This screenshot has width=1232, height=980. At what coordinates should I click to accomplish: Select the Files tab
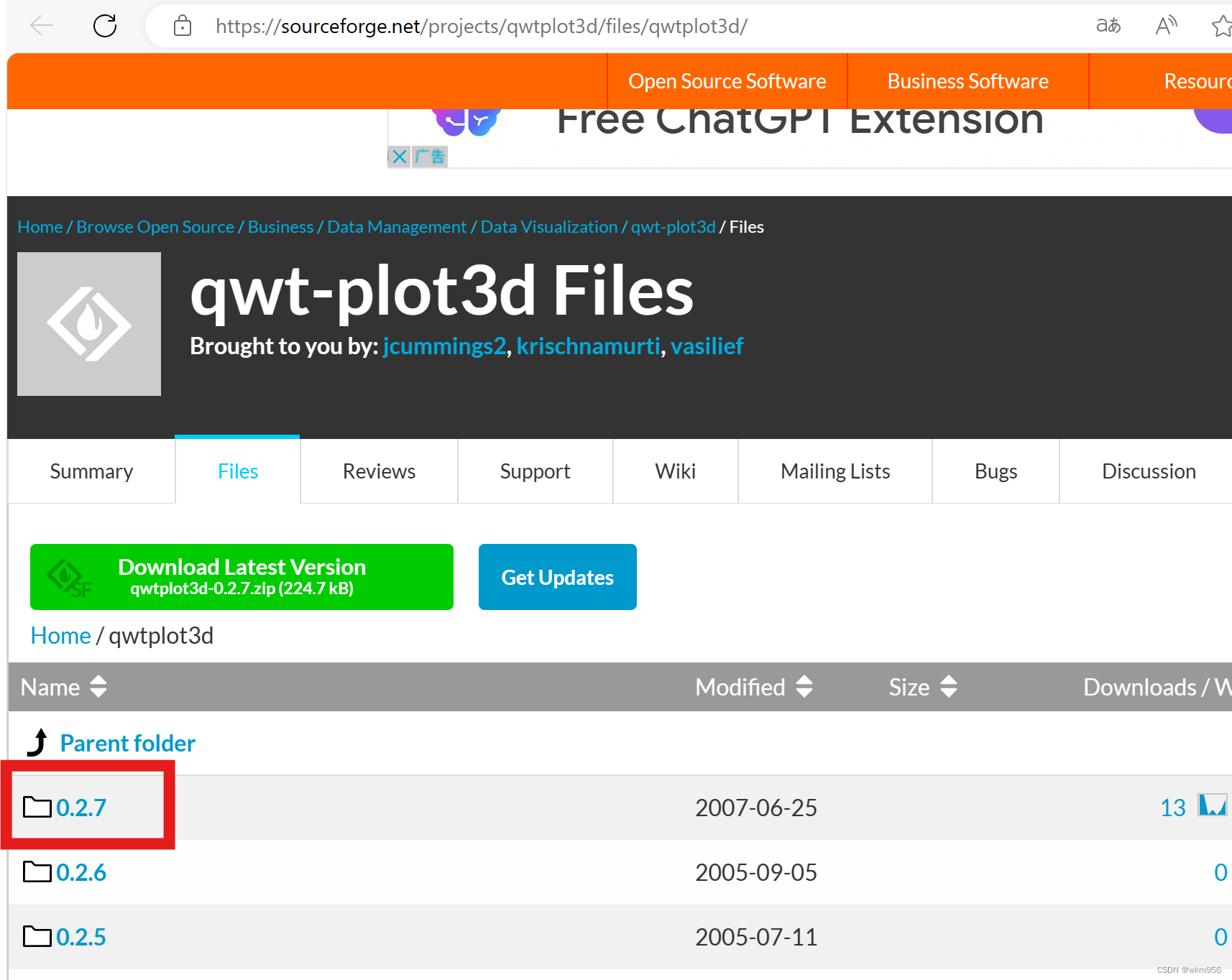[x=238, y=471]
